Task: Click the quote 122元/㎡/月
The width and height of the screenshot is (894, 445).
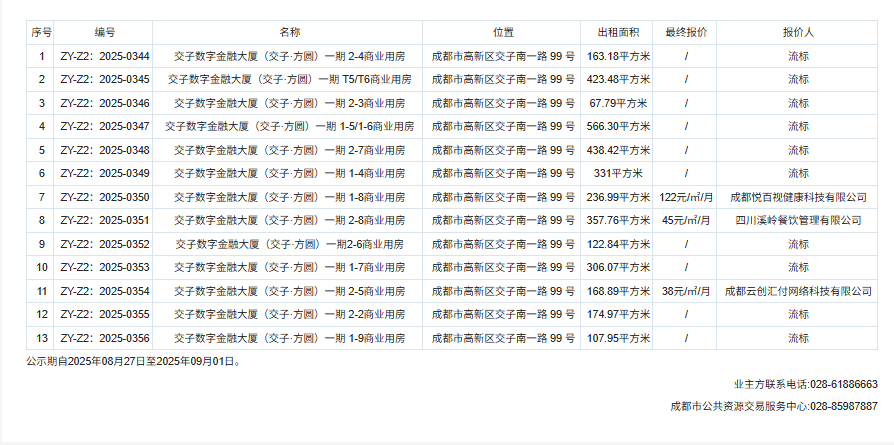Action: pyautogui.click(x=686, y=197)
